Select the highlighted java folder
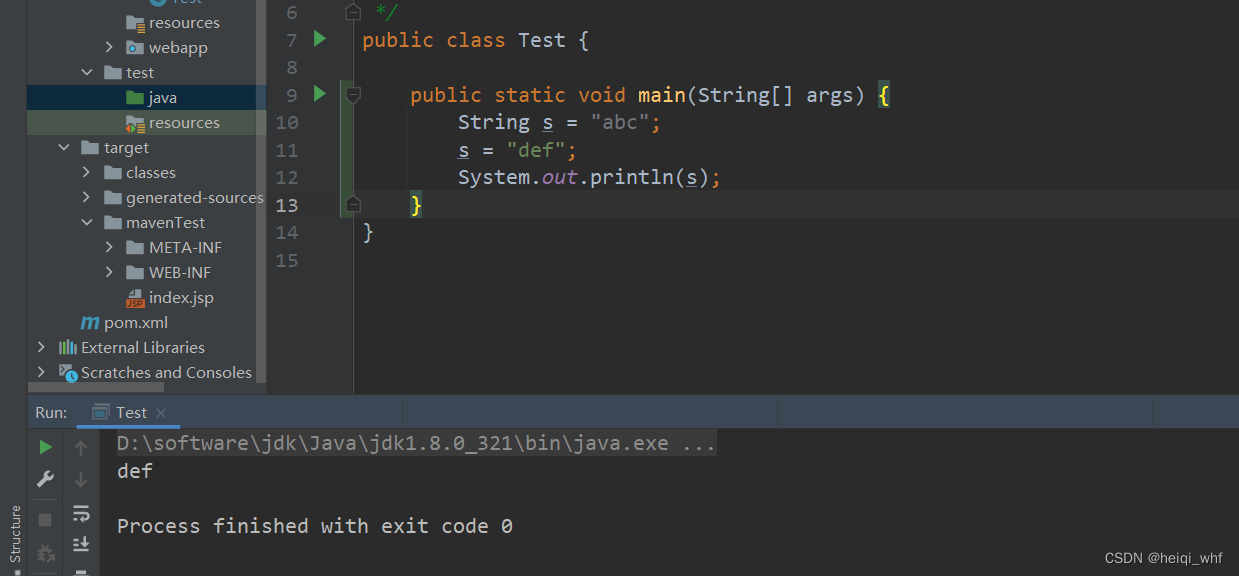Screen dimensions: 1239x576 tap(163, 97)
